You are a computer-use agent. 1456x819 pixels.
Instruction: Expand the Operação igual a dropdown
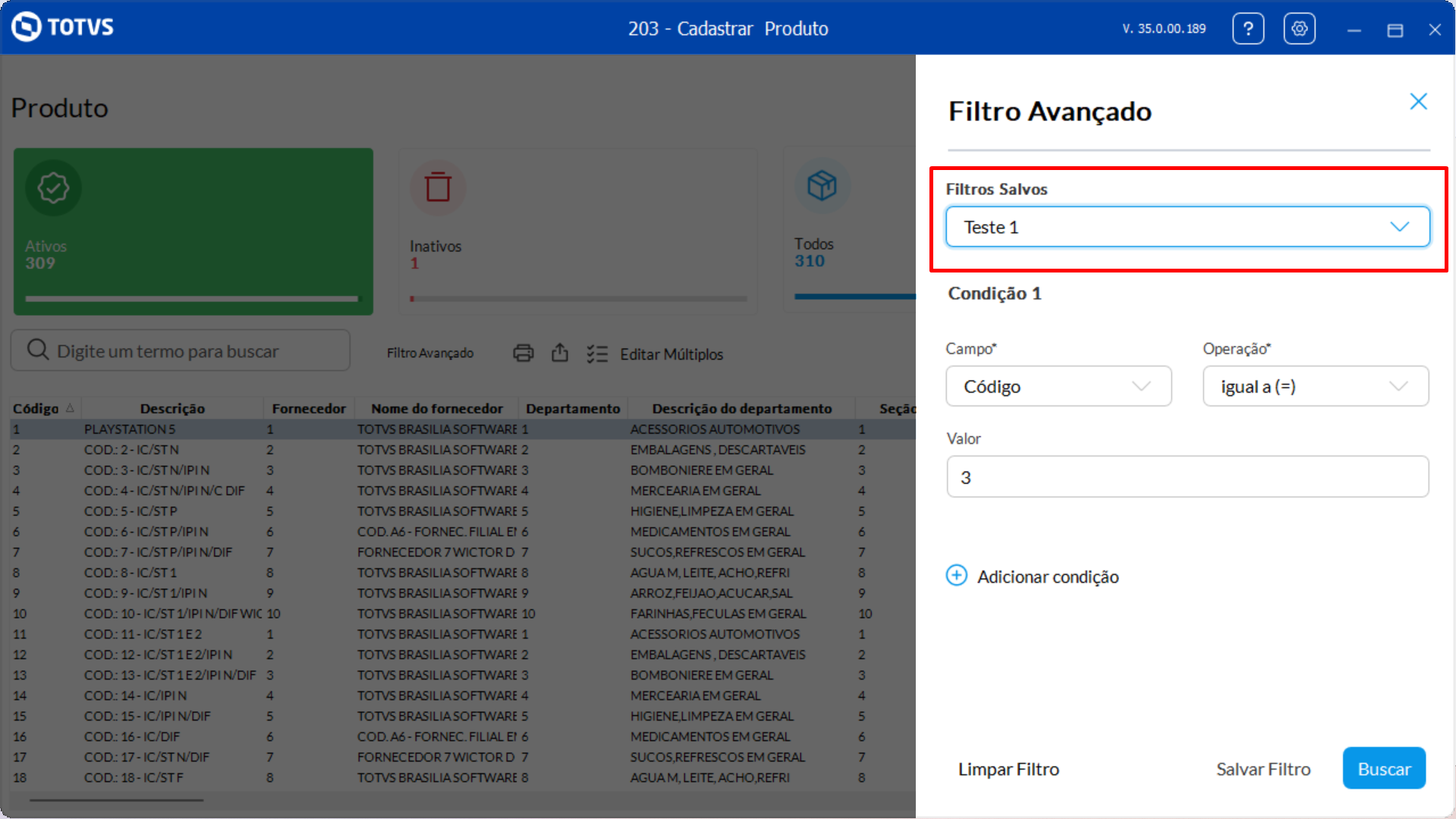click(x=1316, y=386)
